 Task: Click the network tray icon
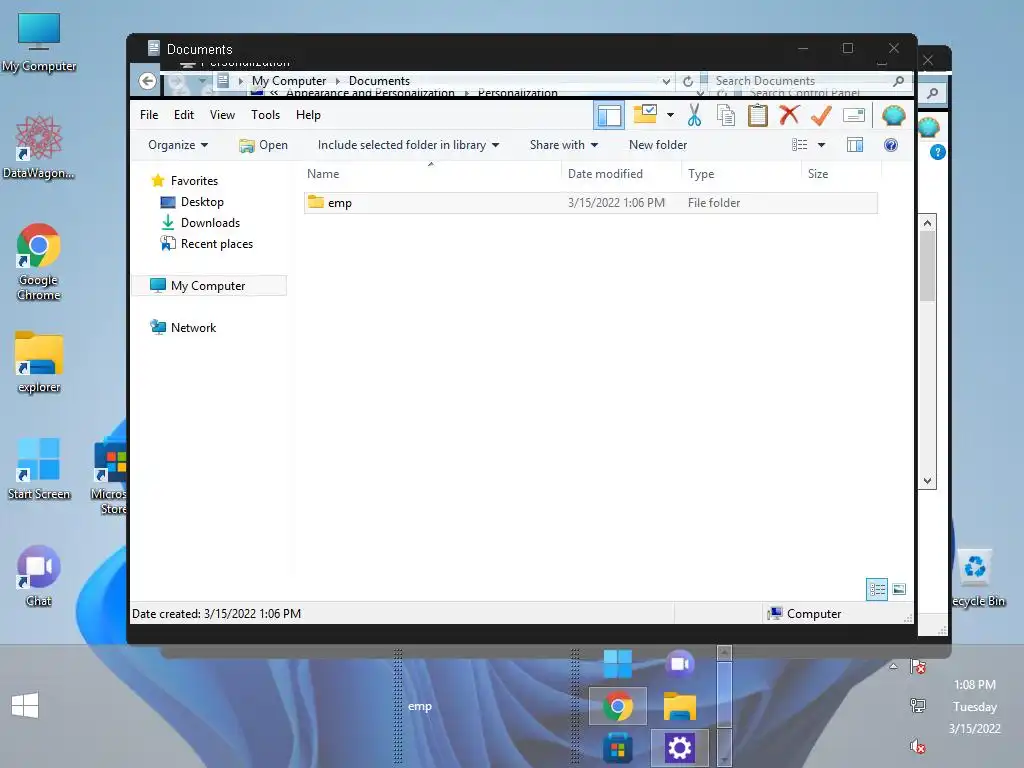918,705
